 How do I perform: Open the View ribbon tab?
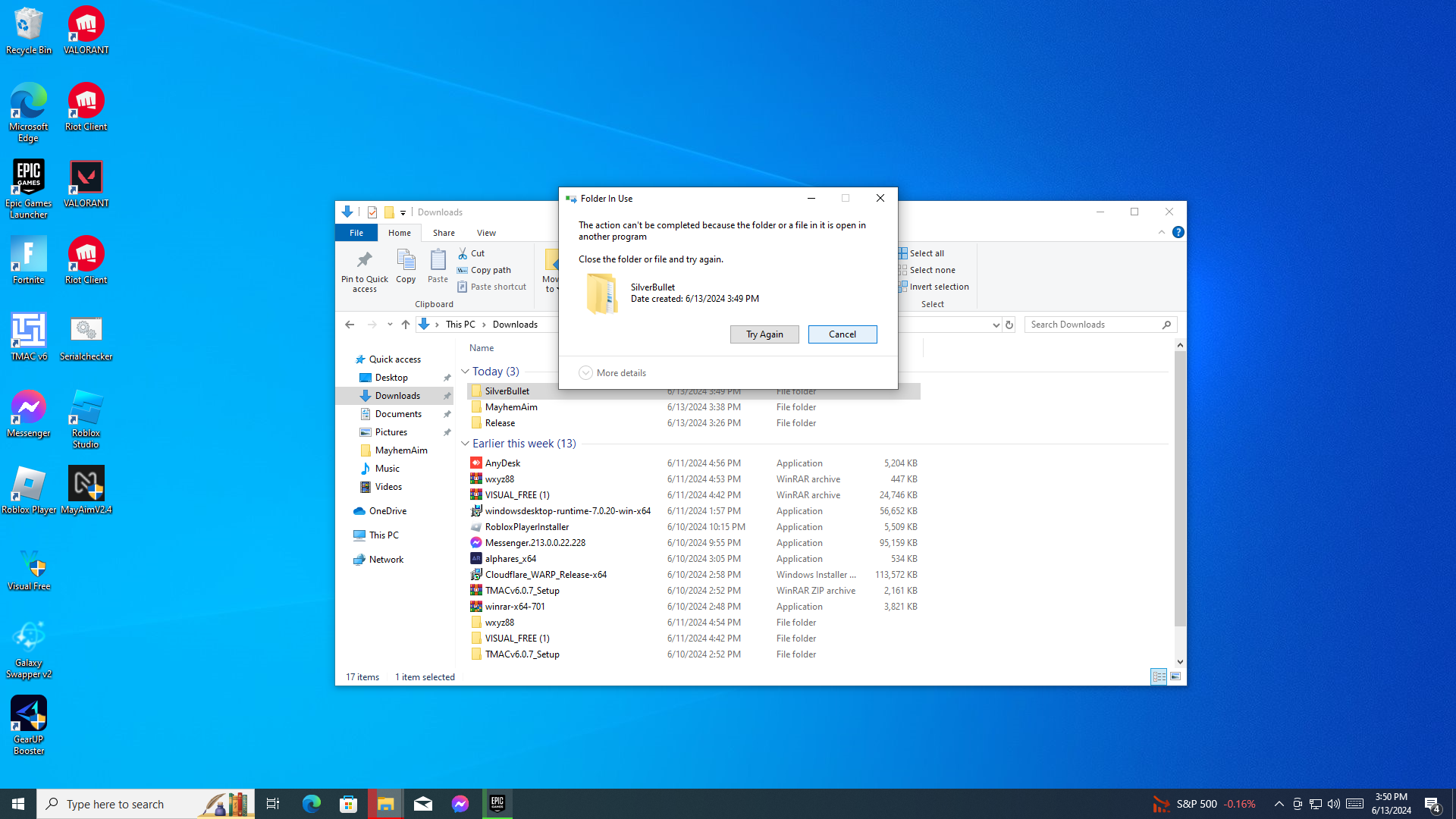click(486, 233)
